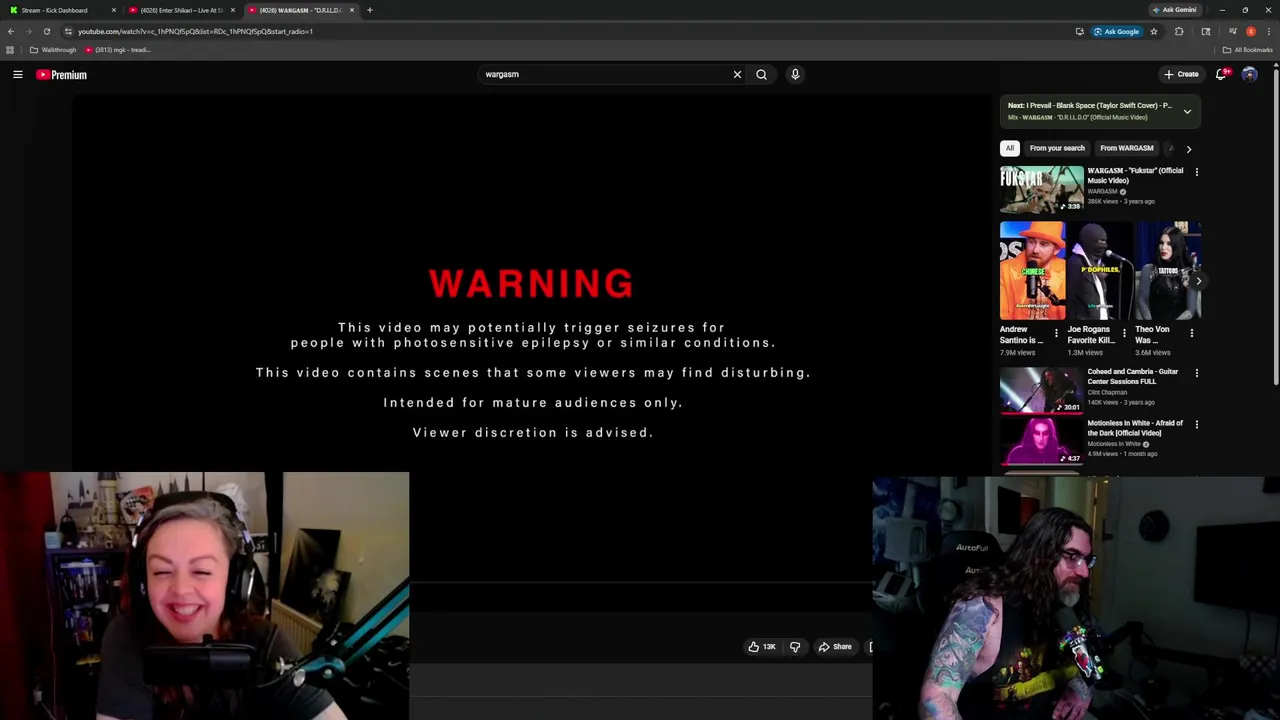Open Motionless In White Afraid of the Dark title

1135,428
